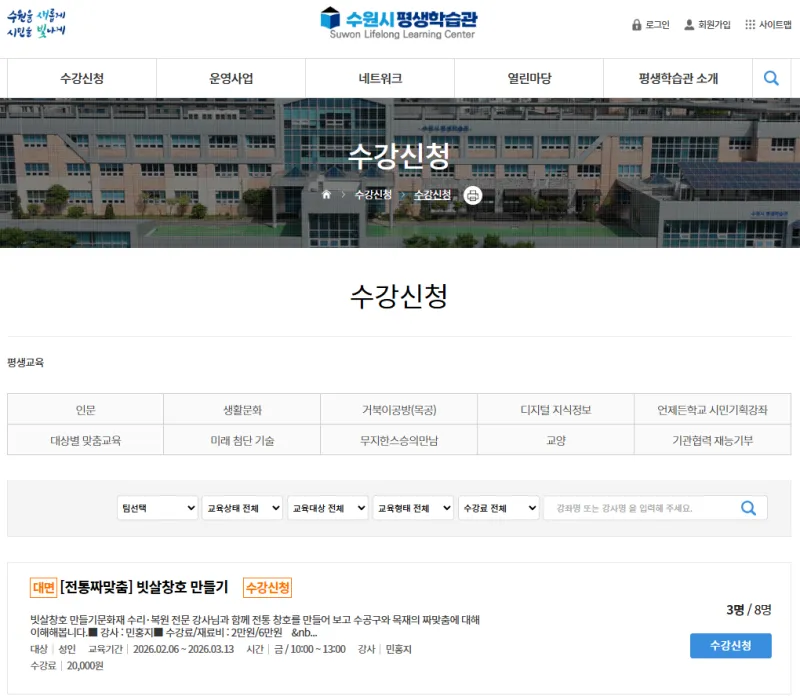Image resolution: width=800 pixels, height=700 pixels.
Task: Click the course or instructor name search field
Action: [640, 508]
